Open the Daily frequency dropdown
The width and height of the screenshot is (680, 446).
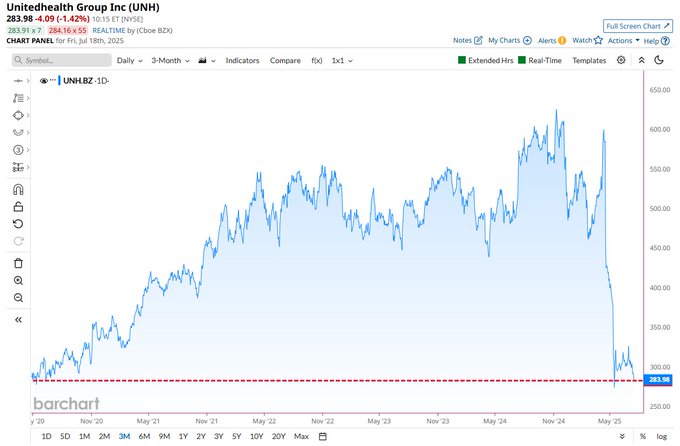pyautogui.click(x=130, y=60)
